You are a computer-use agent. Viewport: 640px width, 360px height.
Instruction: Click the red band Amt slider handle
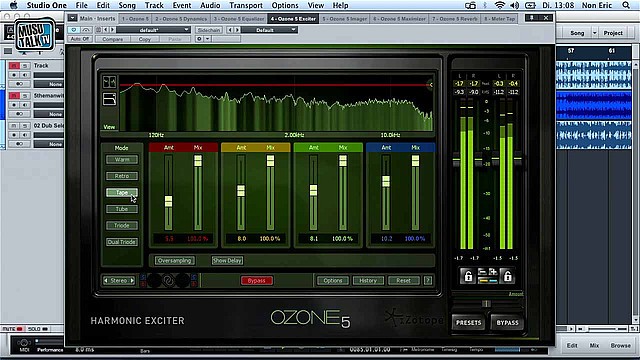point(168,201)
